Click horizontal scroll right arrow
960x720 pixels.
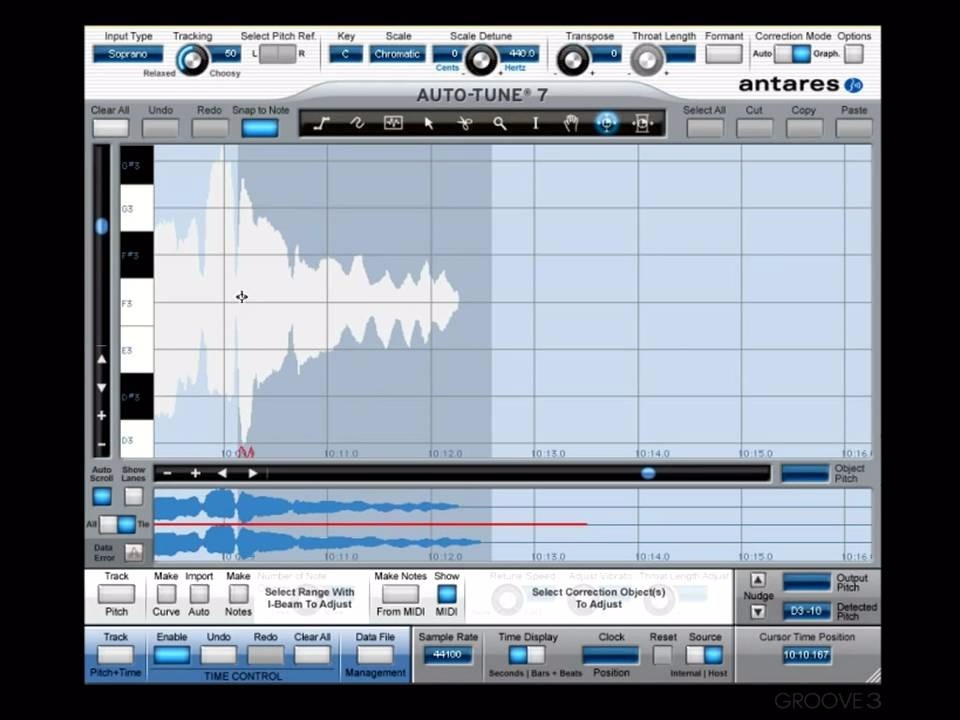(252, 473)
